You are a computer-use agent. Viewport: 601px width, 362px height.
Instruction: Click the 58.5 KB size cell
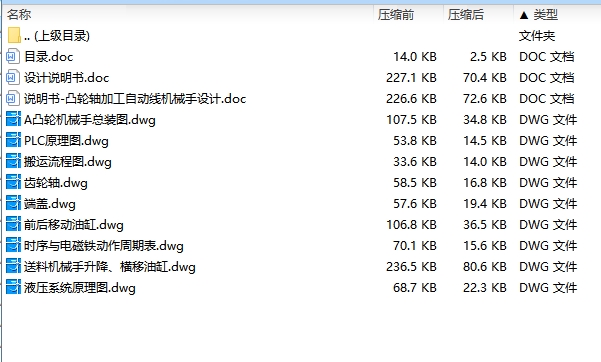click(x=415, y=183)
